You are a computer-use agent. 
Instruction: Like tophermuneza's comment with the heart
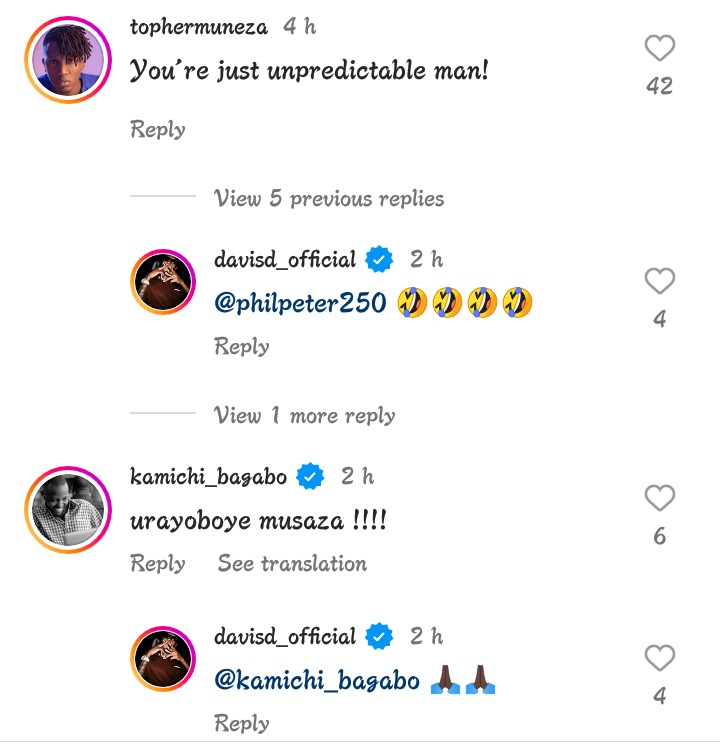[659, 48]
